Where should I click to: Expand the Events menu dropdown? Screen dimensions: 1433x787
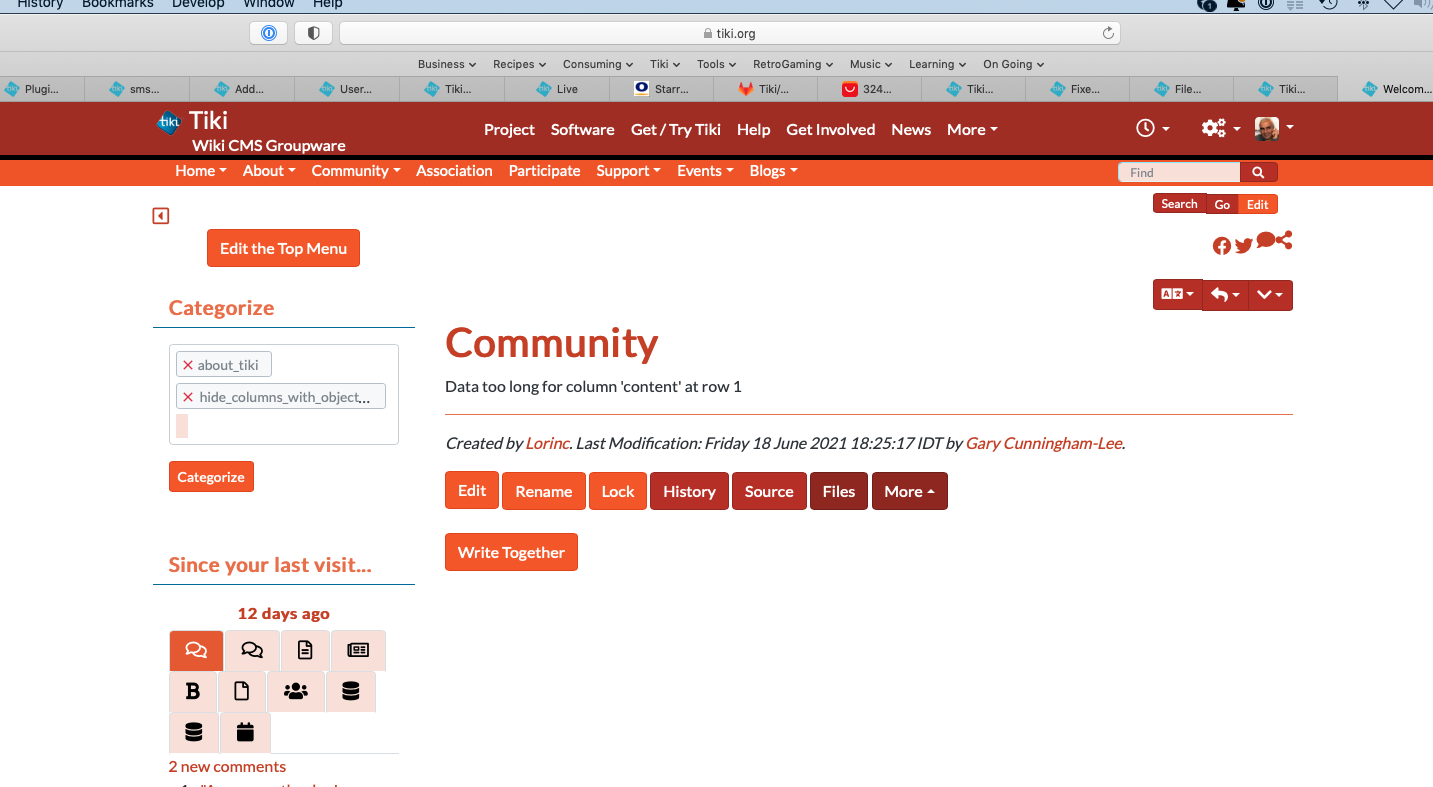click(x=705, y=171)
